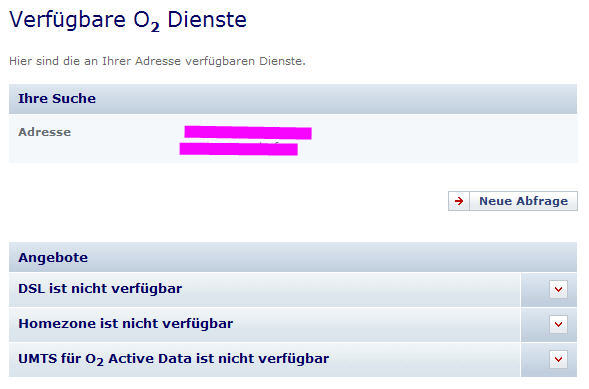Expand the Homezone ist nicht verfügbar row
The height and width of the screenshot is (389, 589).
(558, 324)
